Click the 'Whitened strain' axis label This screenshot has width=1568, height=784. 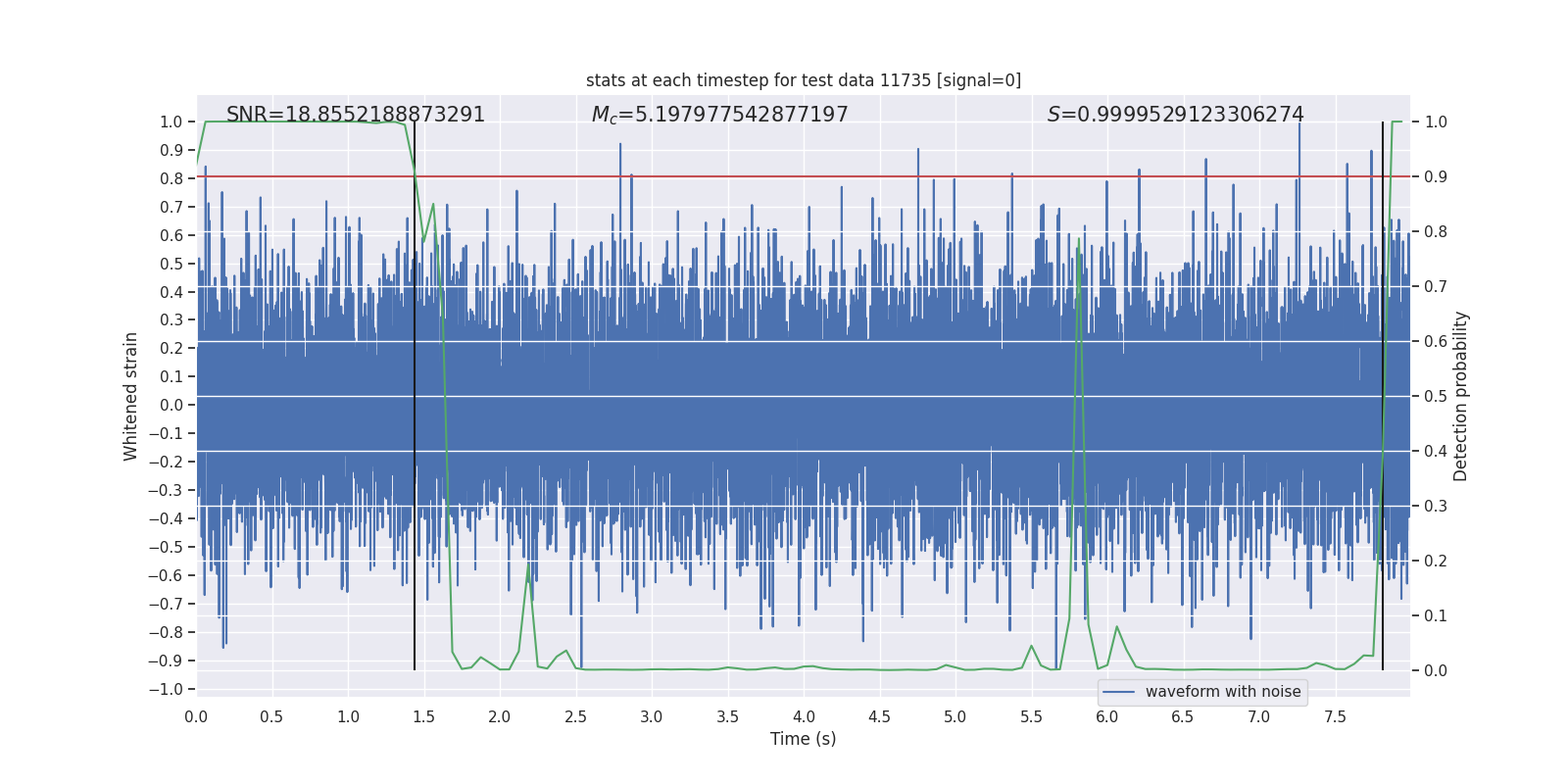[x=131, y=396]
